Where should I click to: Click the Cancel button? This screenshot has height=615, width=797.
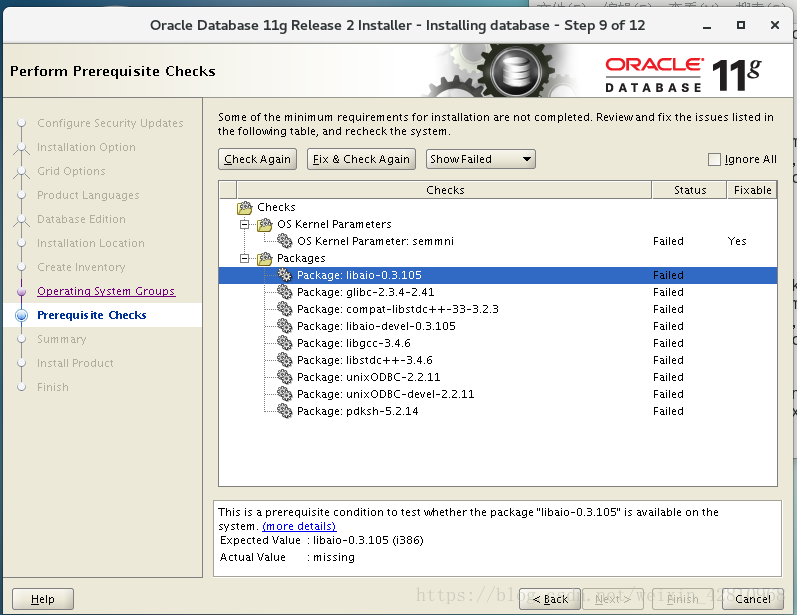752,599
